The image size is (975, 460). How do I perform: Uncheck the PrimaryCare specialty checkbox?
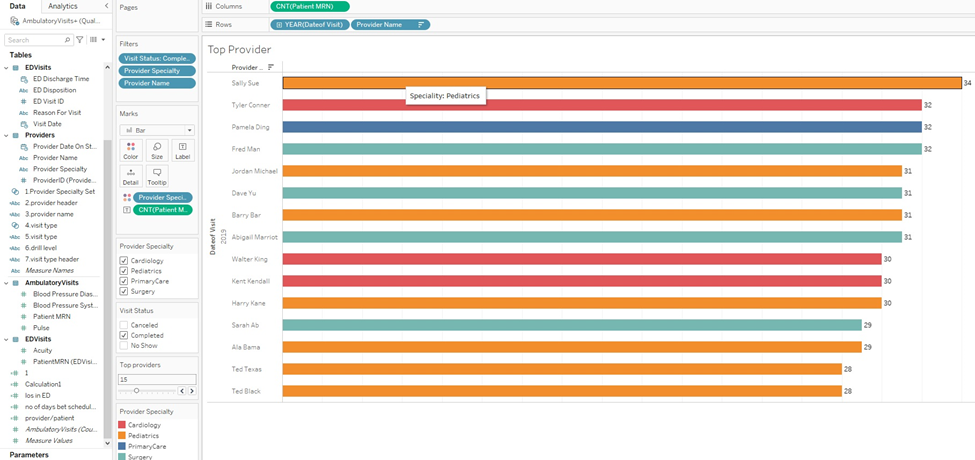coord(124,281)
